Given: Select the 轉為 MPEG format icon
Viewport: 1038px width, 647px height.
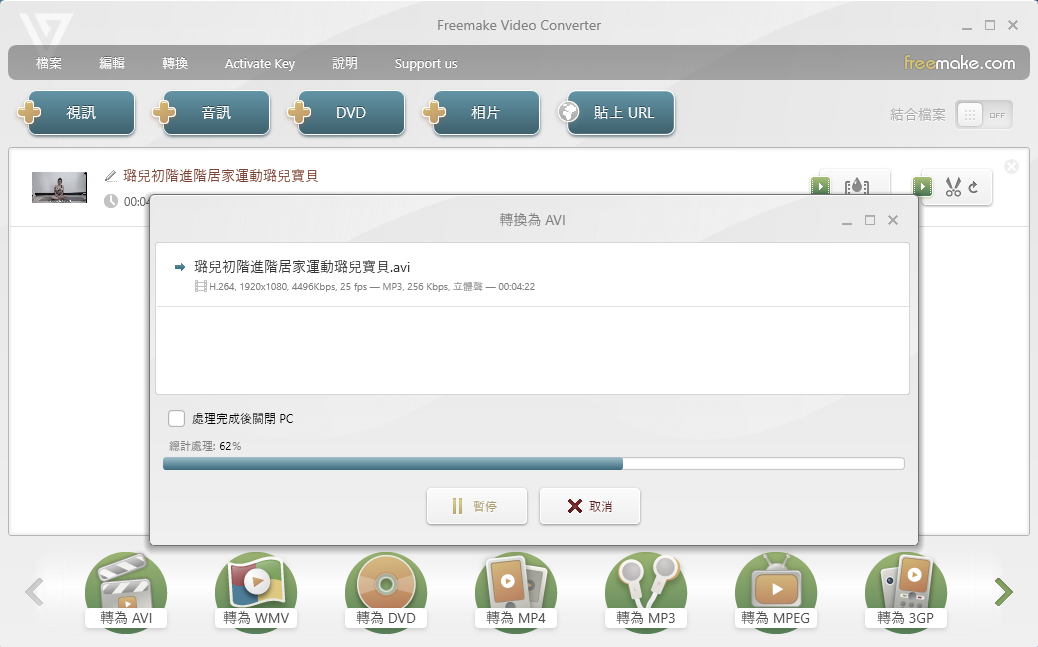Looking at the screenshot, I should (776, 591).
